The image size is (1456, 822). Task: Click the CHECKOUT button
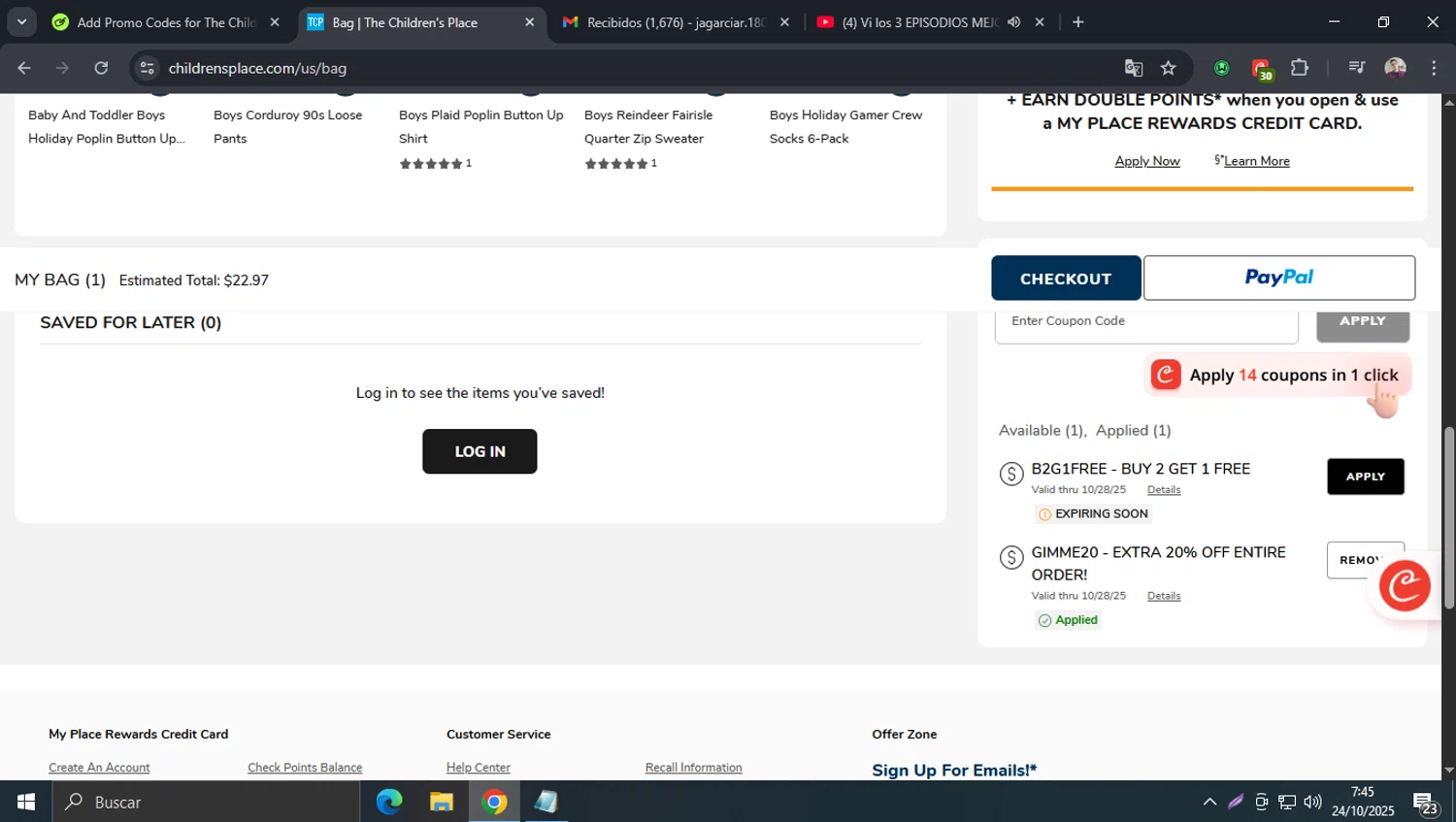click(x=1066, y=279)
